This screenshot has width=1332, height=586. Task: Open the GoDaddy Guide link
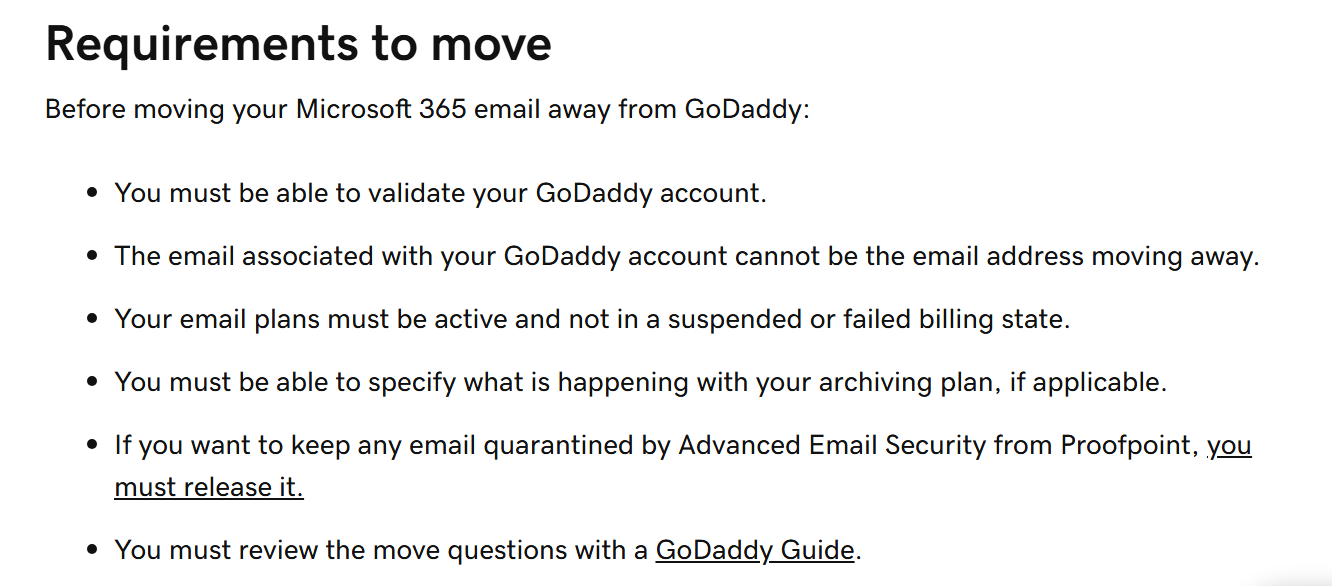[755, 550]
